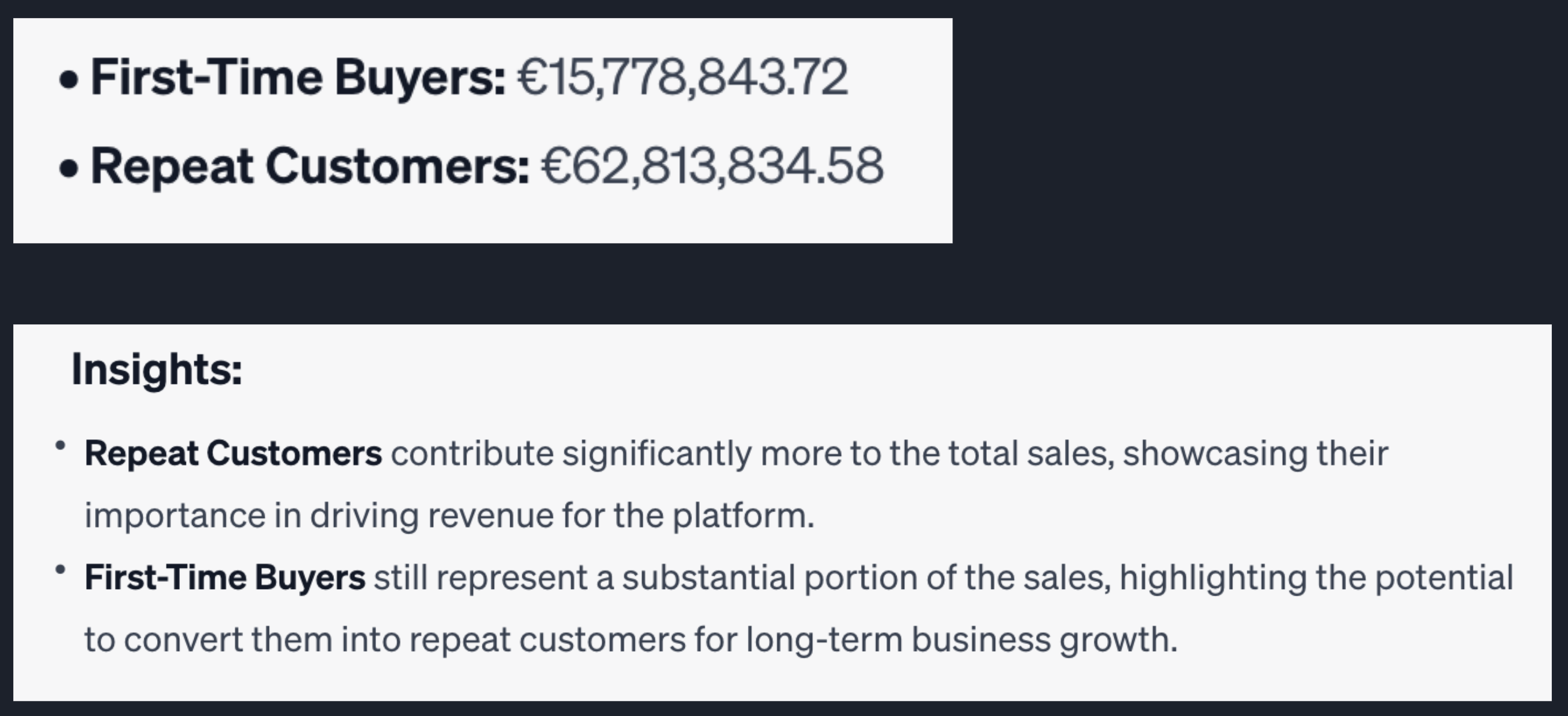This screenshot has width=1568, height=716.
Task: Click the word "platform." ending the first insight
Action: click(743, 516)
